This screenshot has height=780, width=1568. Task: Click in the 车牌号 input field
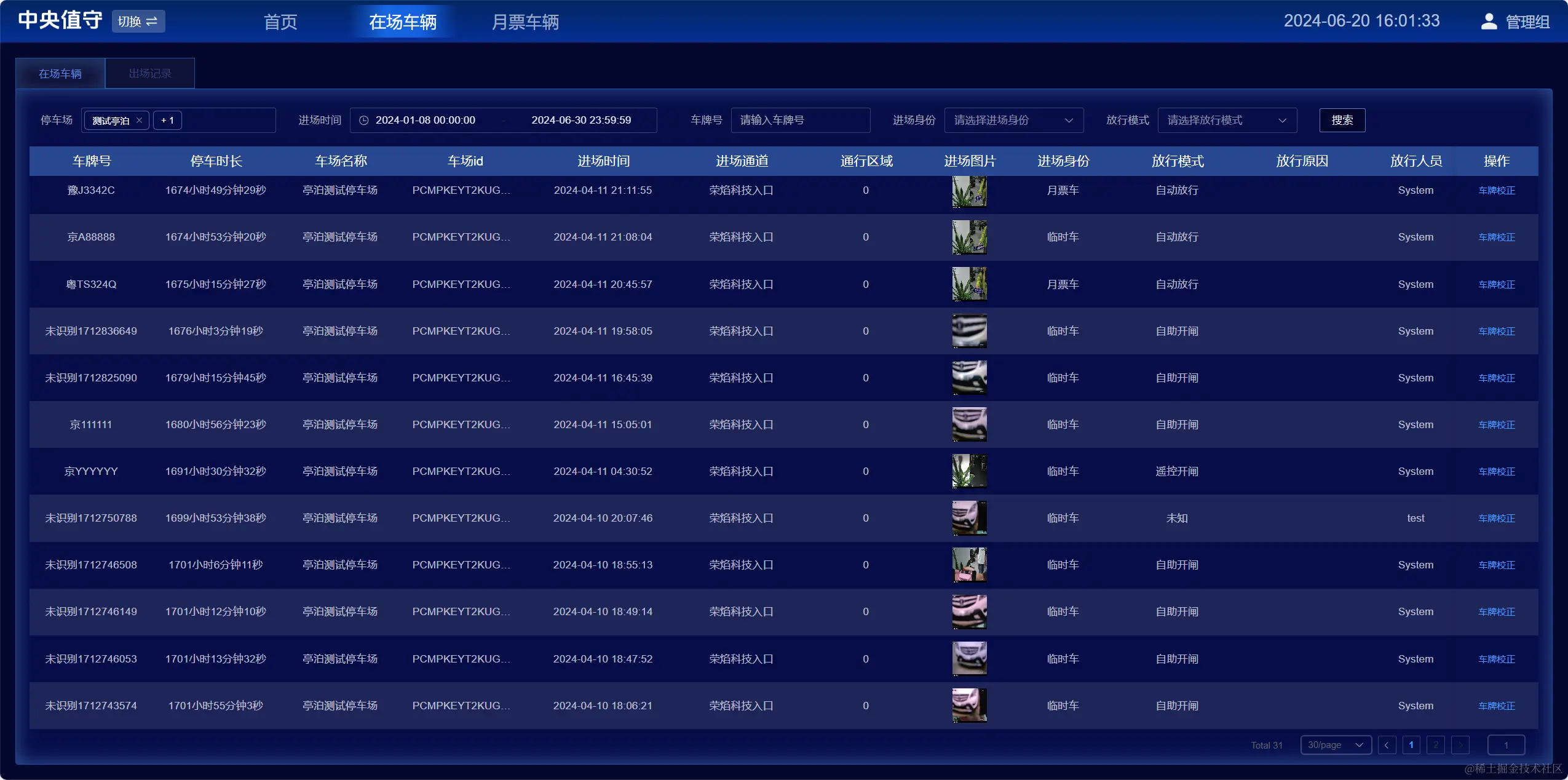(800, 121)
